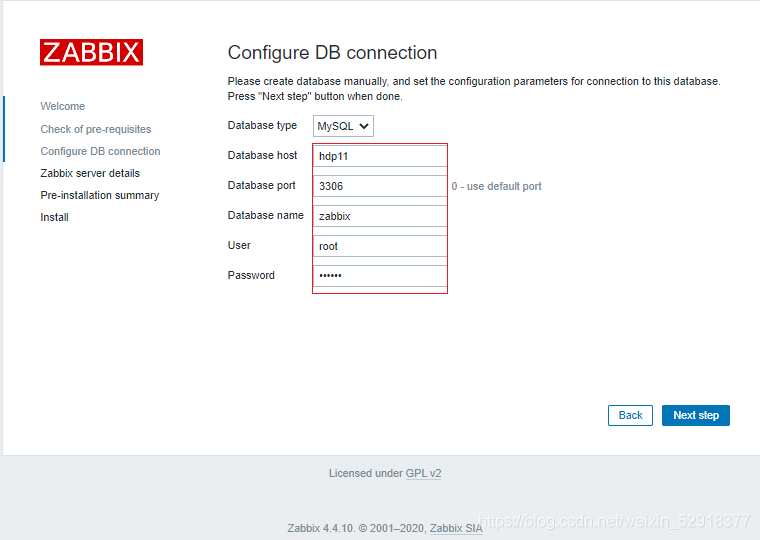Select Zabbix server details step
This screenshot has height=540, width=760.
coord(90,173)
